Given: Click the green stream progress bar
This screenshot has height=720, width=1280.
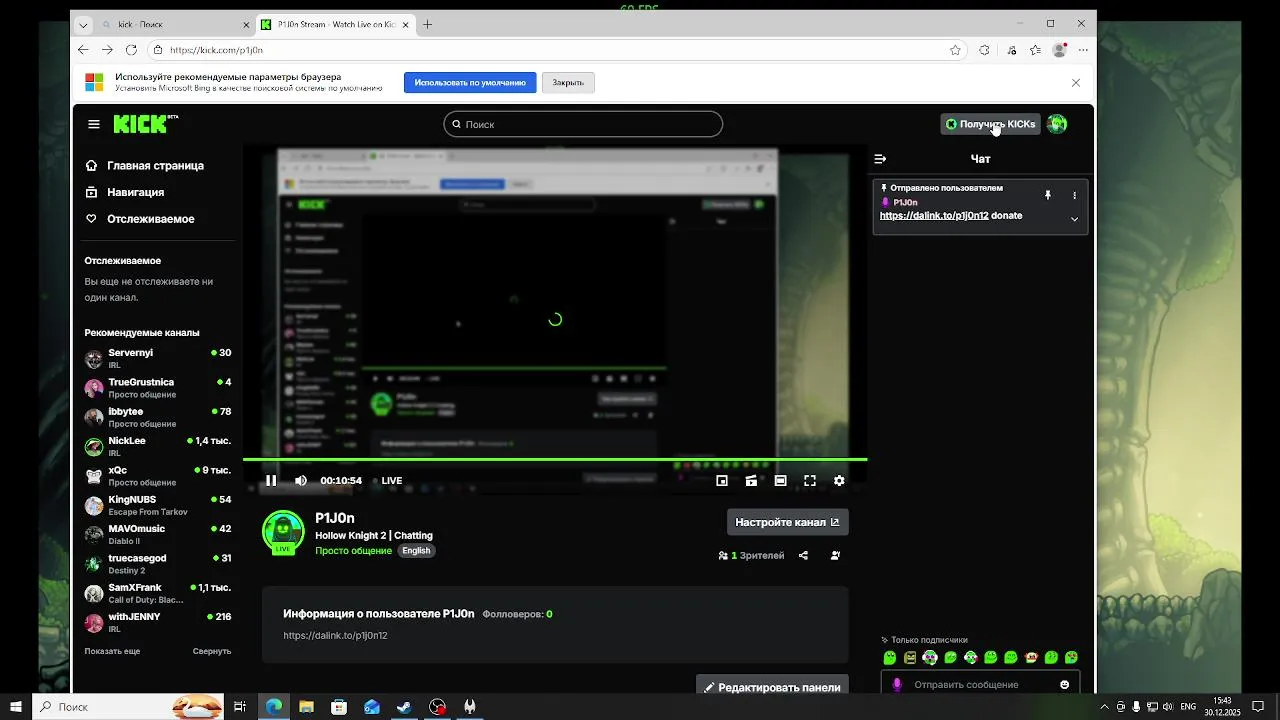Looking at the screenshot, I should click(x=555, y=460).
